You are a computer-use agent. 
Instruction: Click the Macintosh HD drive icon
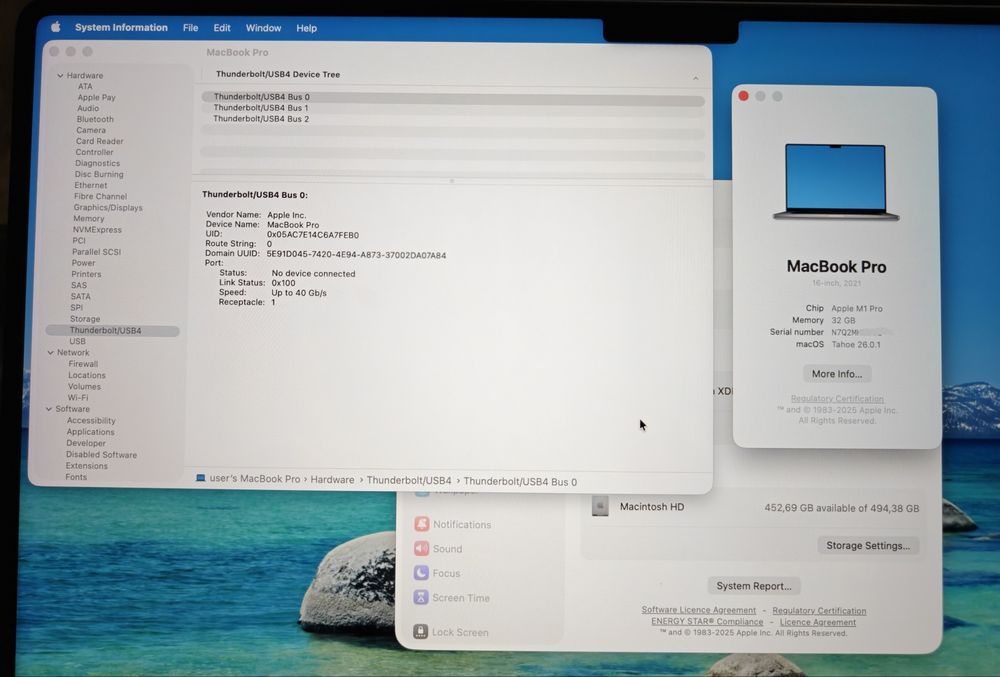(600, 506)
